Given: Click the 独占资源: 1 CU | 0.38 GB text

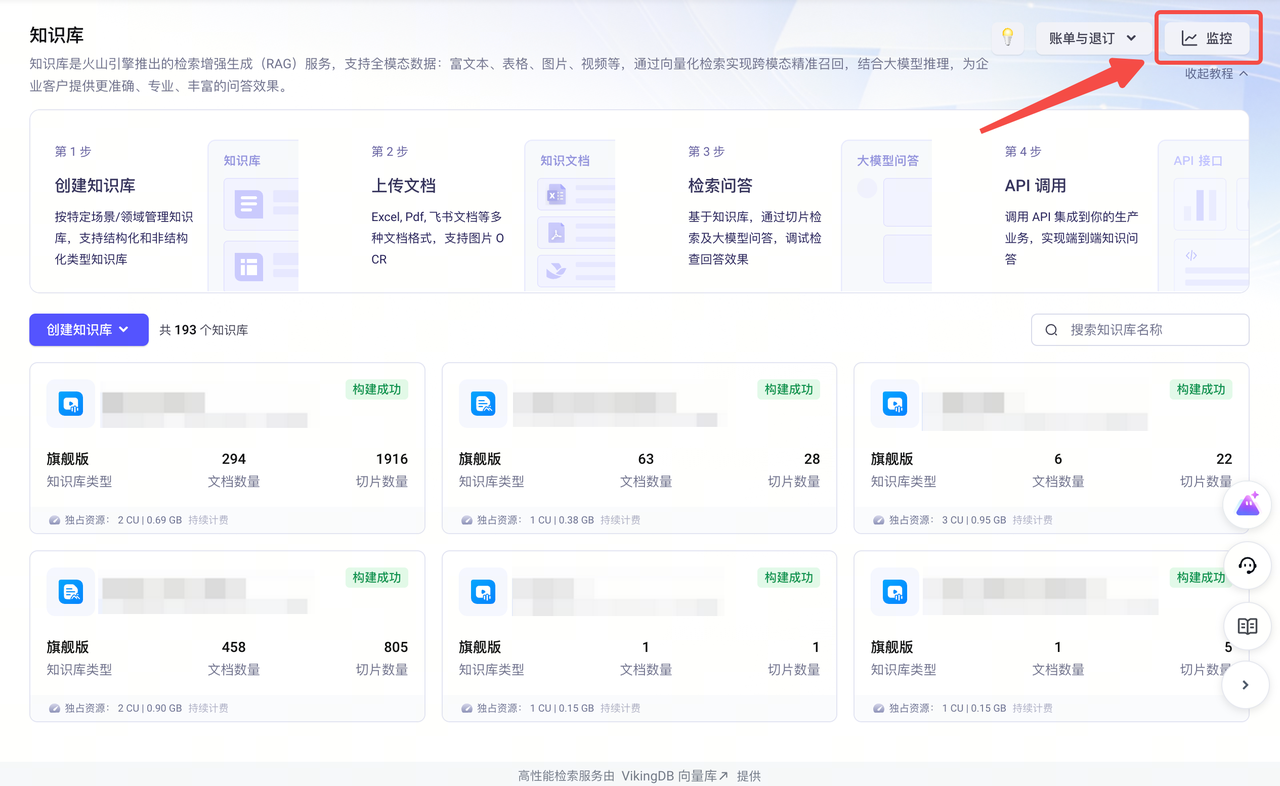Looking at the screenshot, I should click(x=535, y=520).
